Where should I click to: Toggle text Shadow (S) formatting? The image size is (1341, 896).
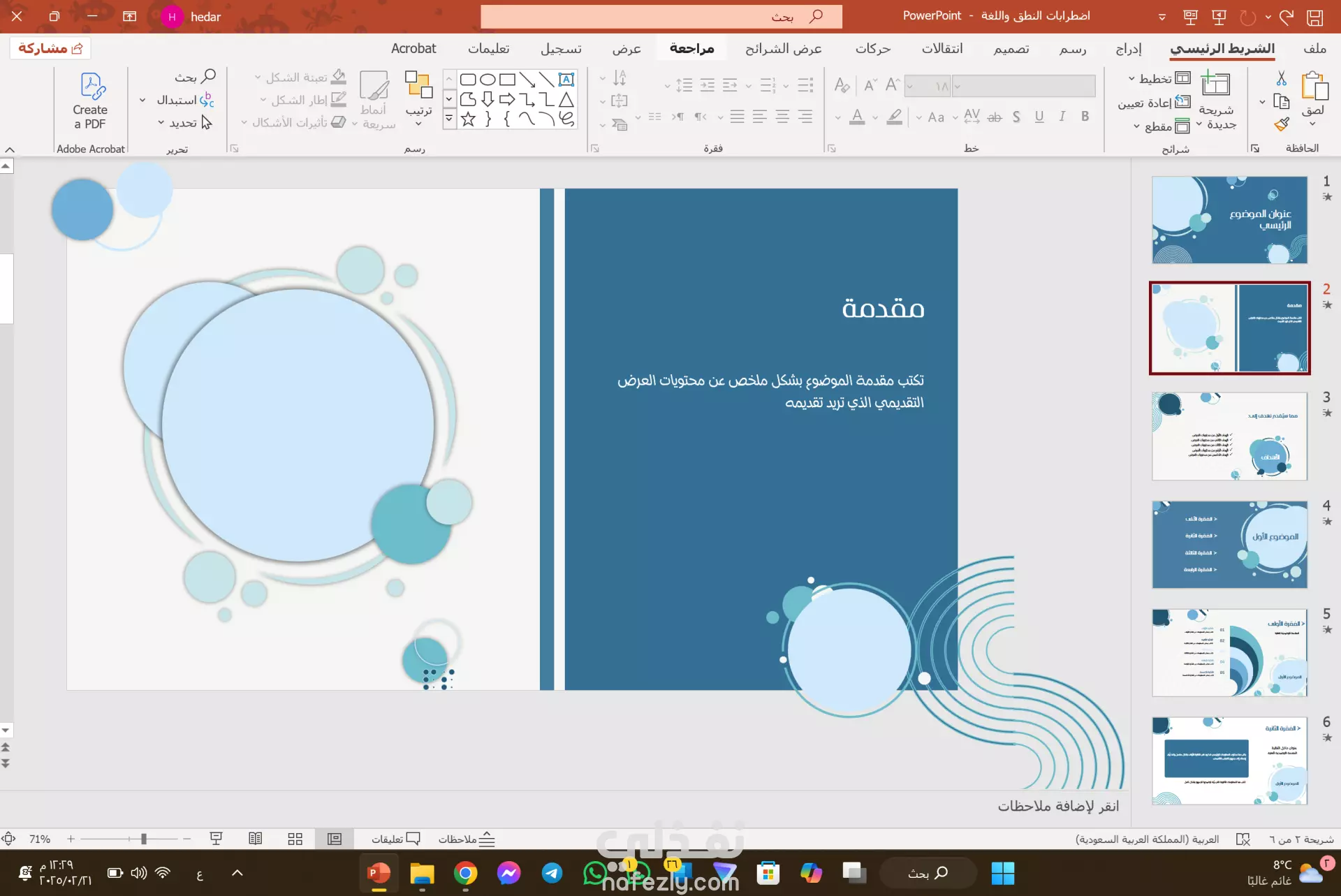(1017, 117)
